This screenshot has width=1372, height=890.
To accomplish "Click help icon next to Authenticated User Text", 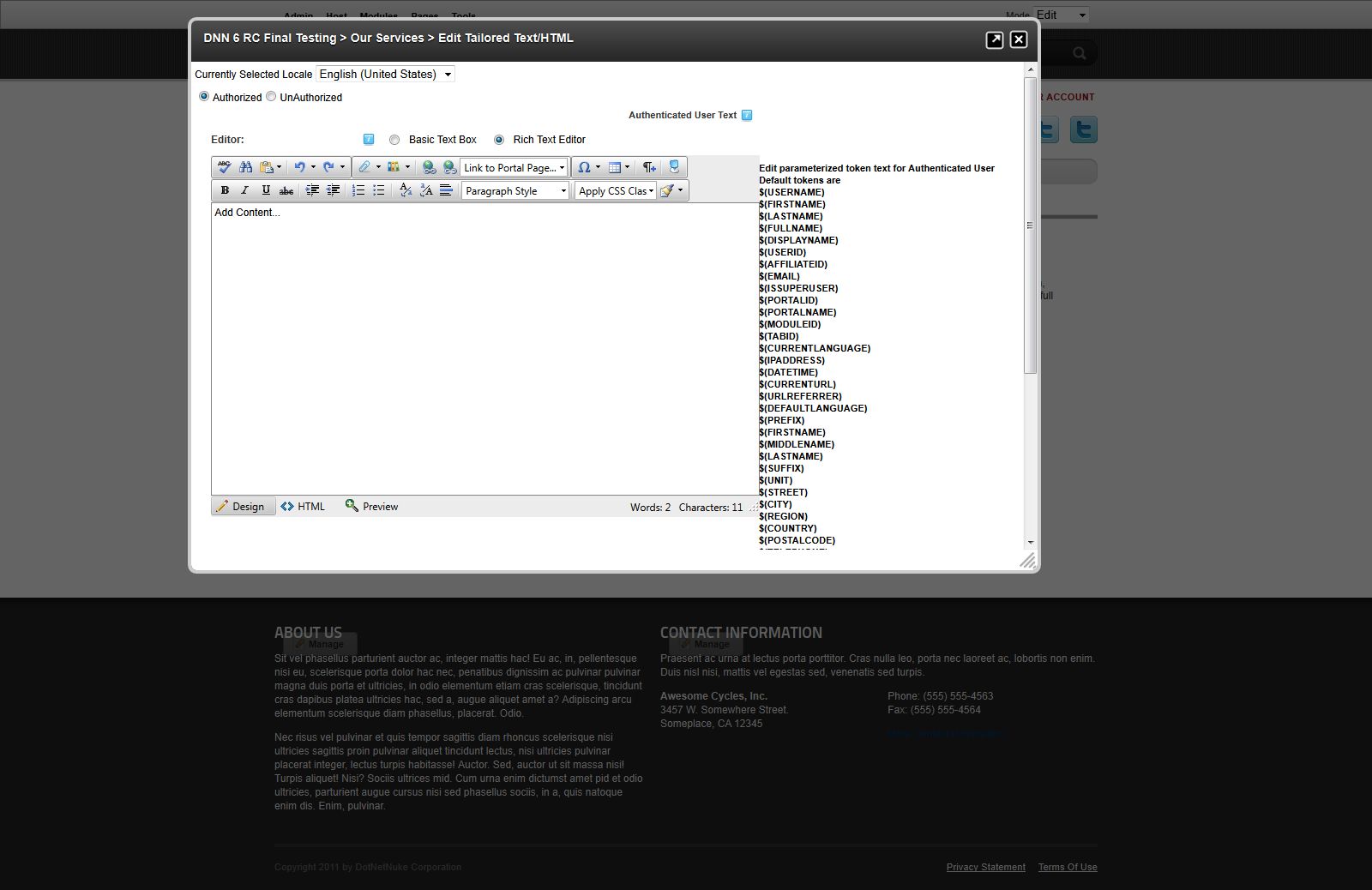I will coord(747,115).
